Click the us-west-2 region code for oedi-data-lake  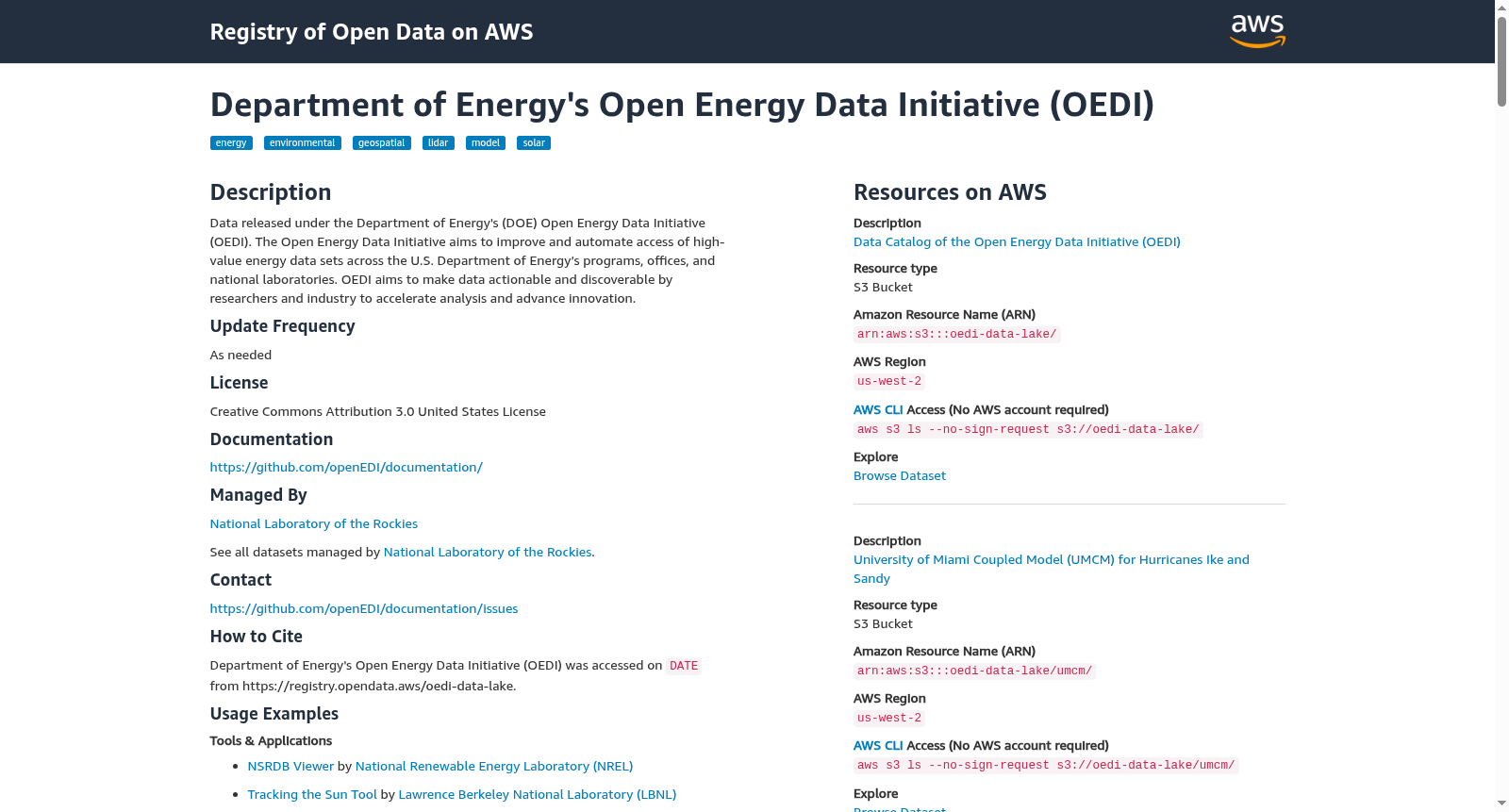point(889,381)
